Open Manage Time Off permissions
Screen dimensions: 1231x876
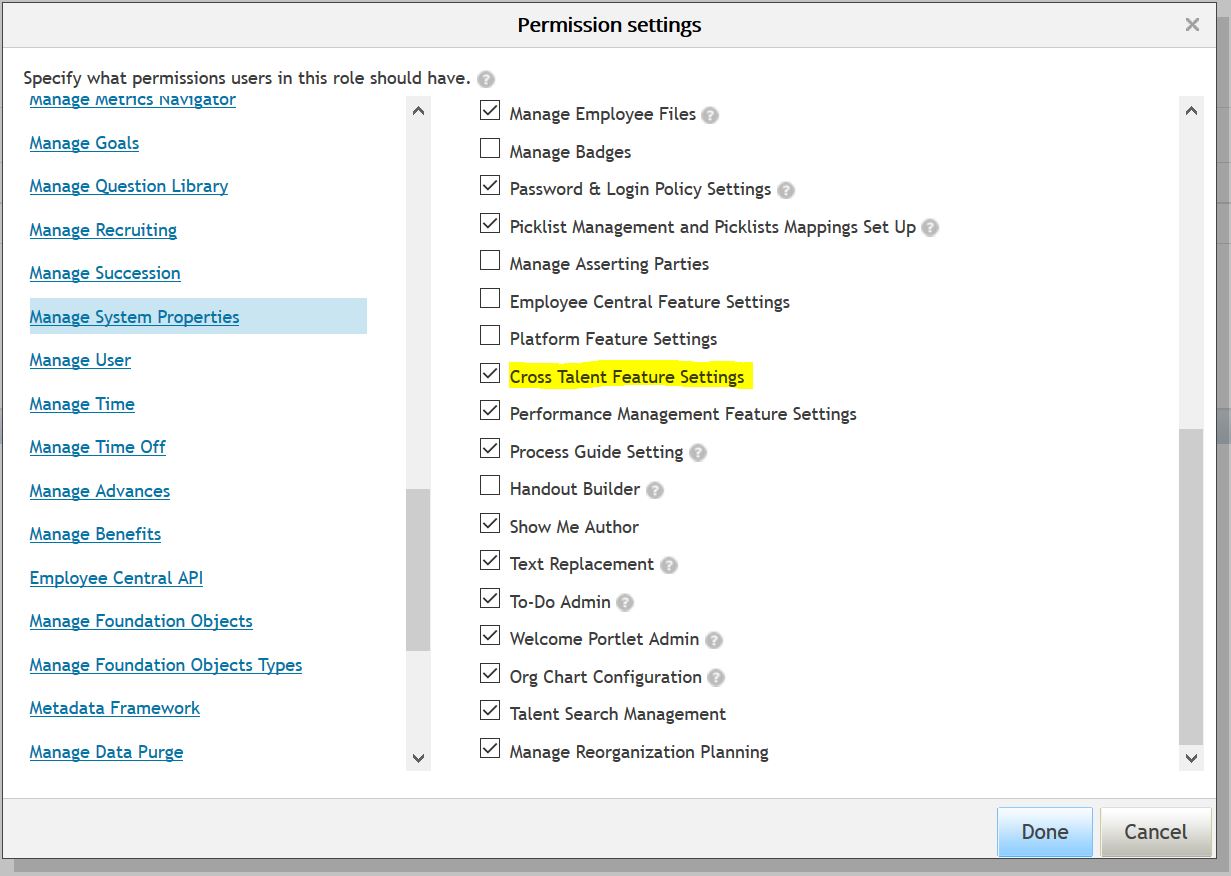(x=98, y=447)
